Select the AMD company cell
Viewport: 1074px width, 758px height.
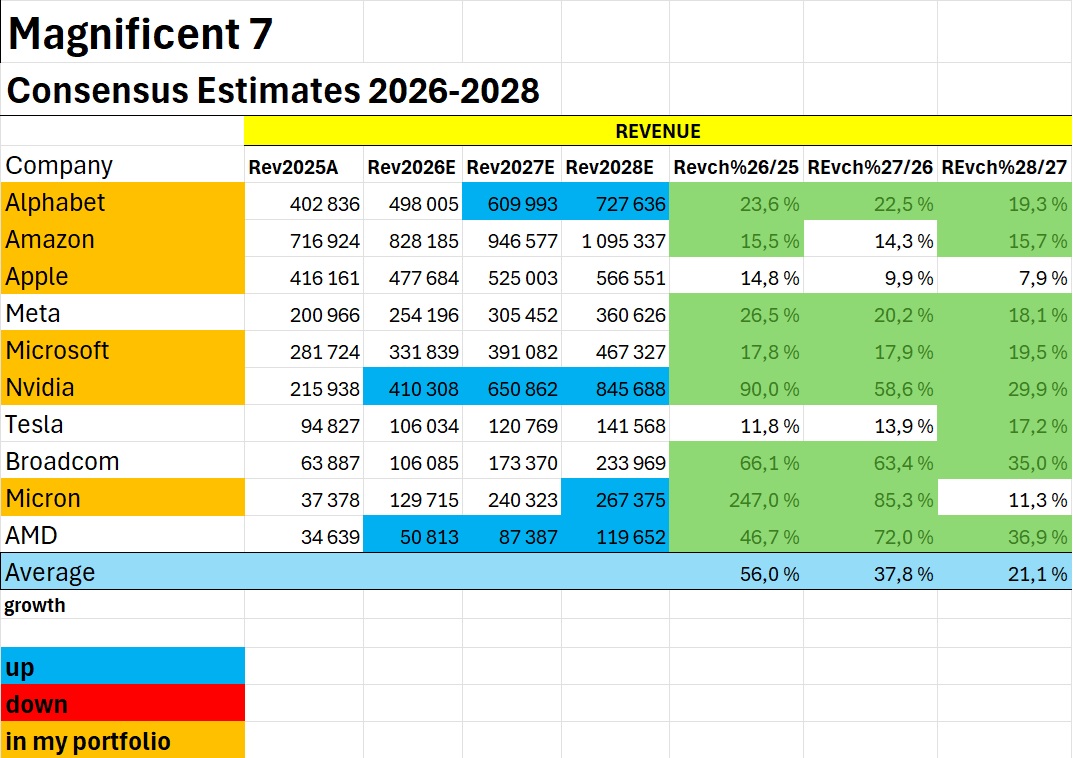coord(123,534)
